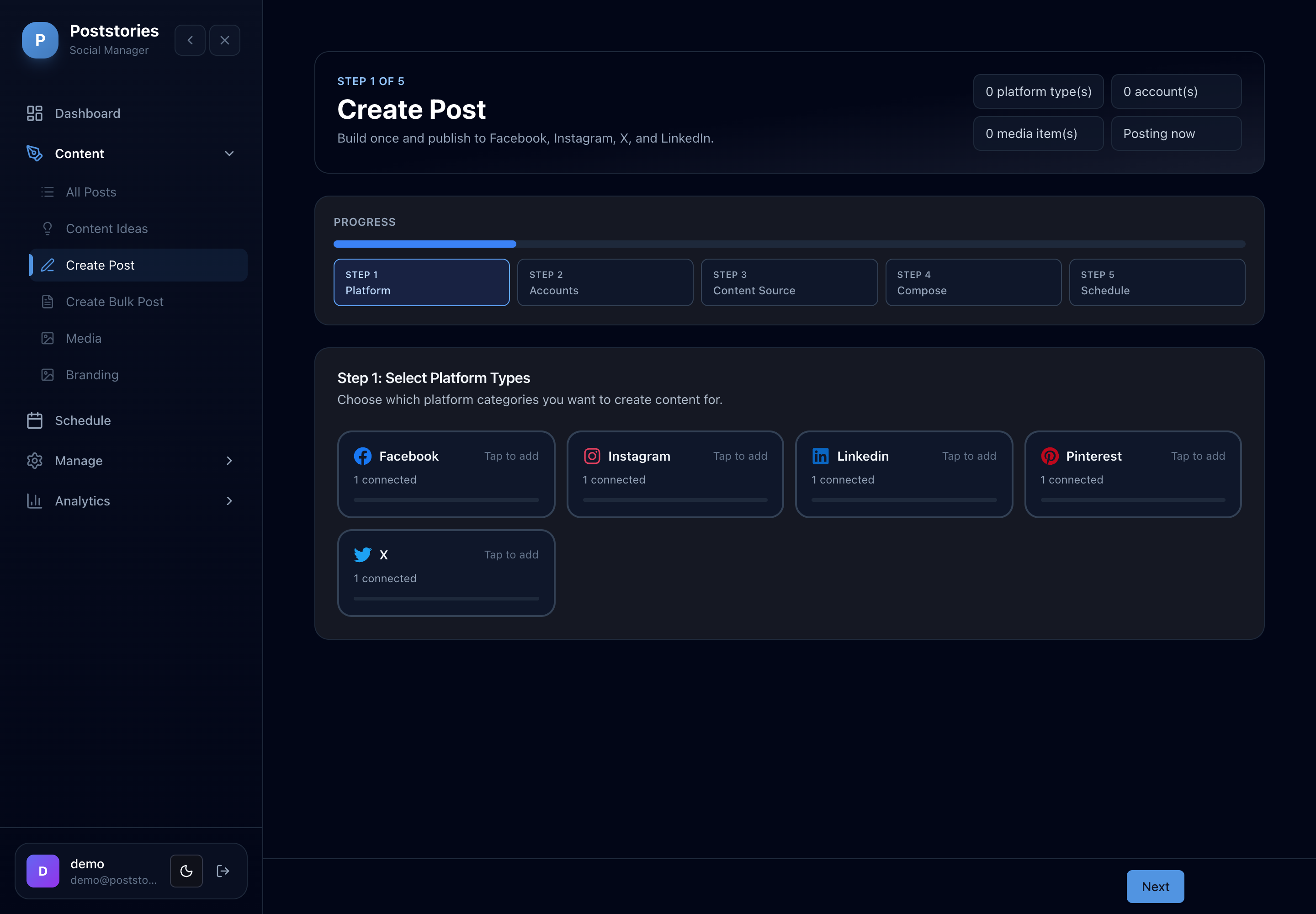Tap to add on the Instagram card

click(x=740, y=456)
